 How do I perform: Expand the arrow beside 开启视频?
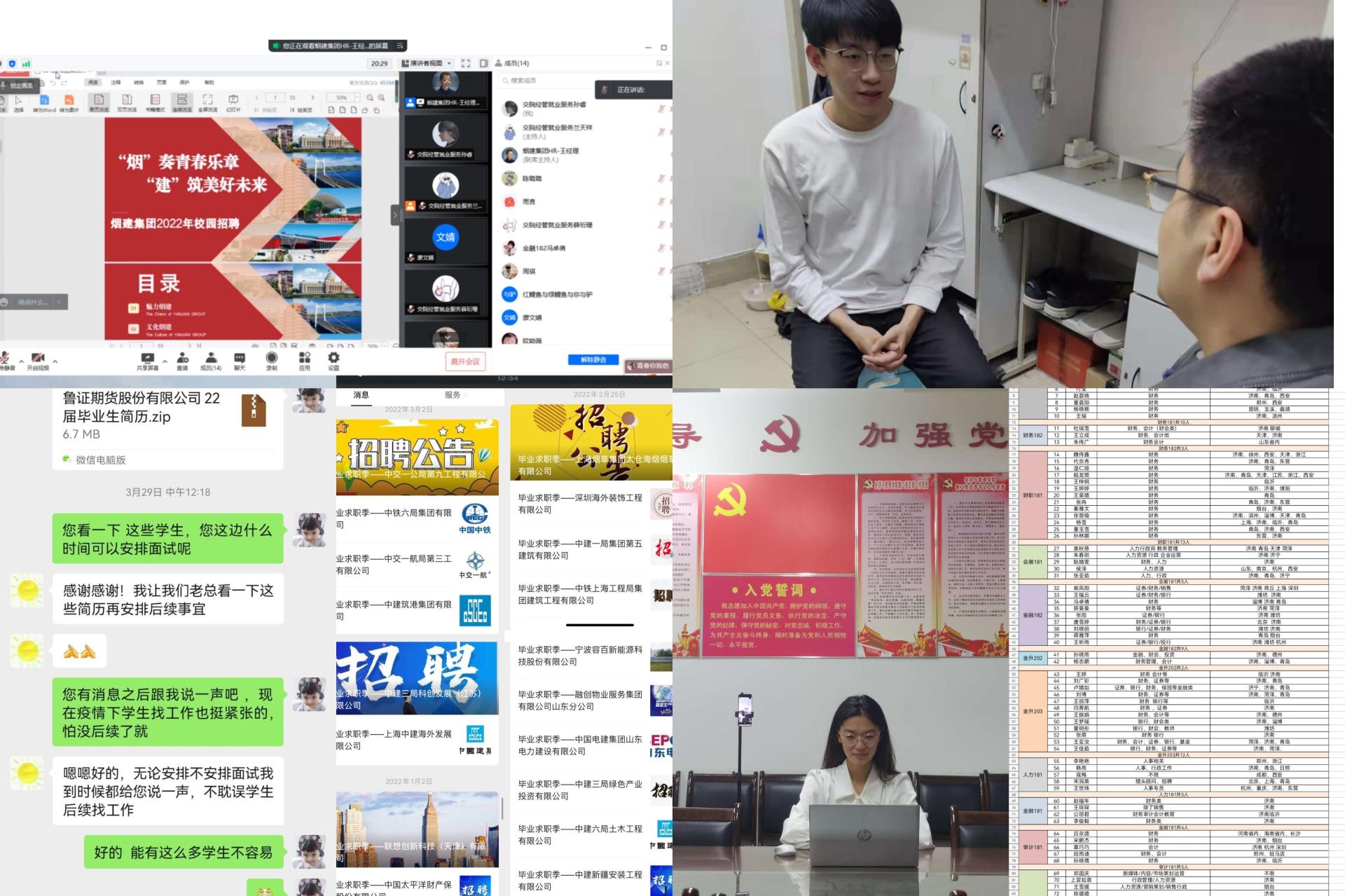tap(55, 361)
